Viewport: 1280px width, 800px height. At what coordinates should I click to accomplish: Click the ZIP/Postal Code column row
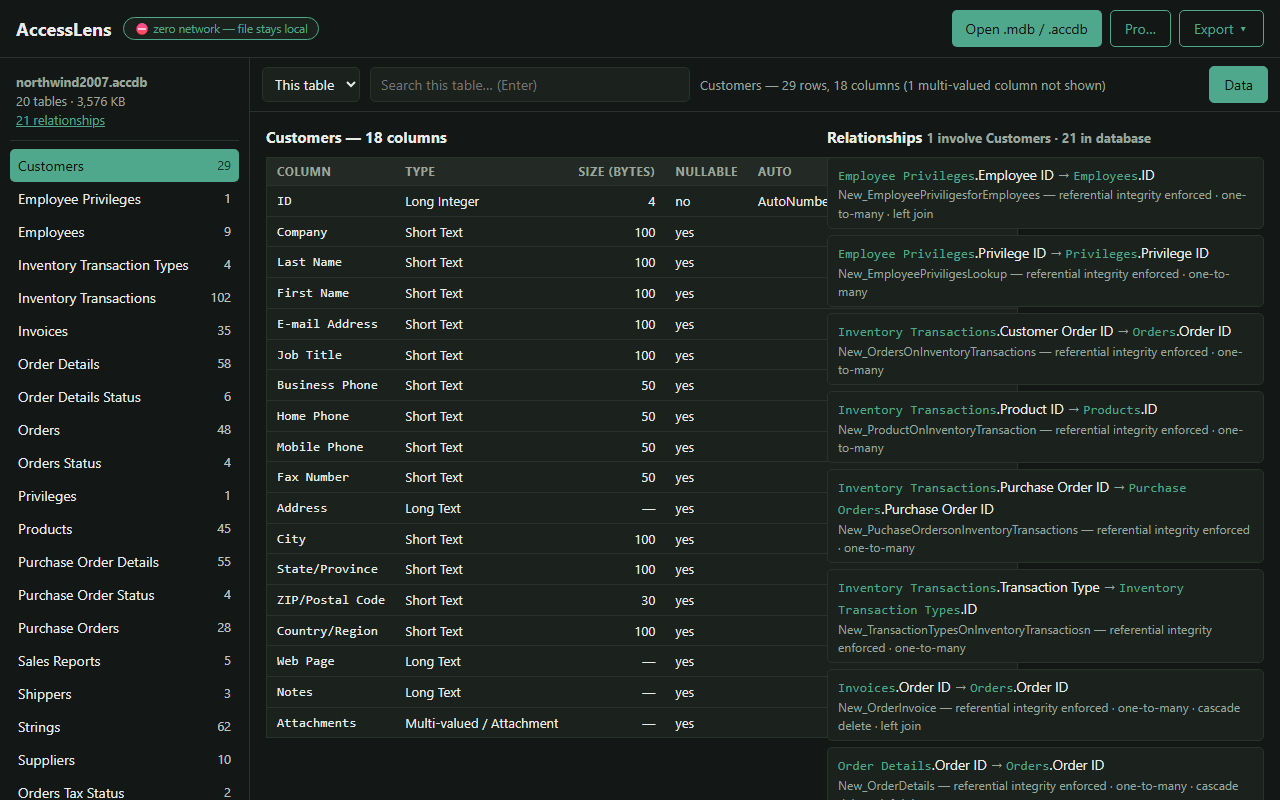[x=547, y=601]
